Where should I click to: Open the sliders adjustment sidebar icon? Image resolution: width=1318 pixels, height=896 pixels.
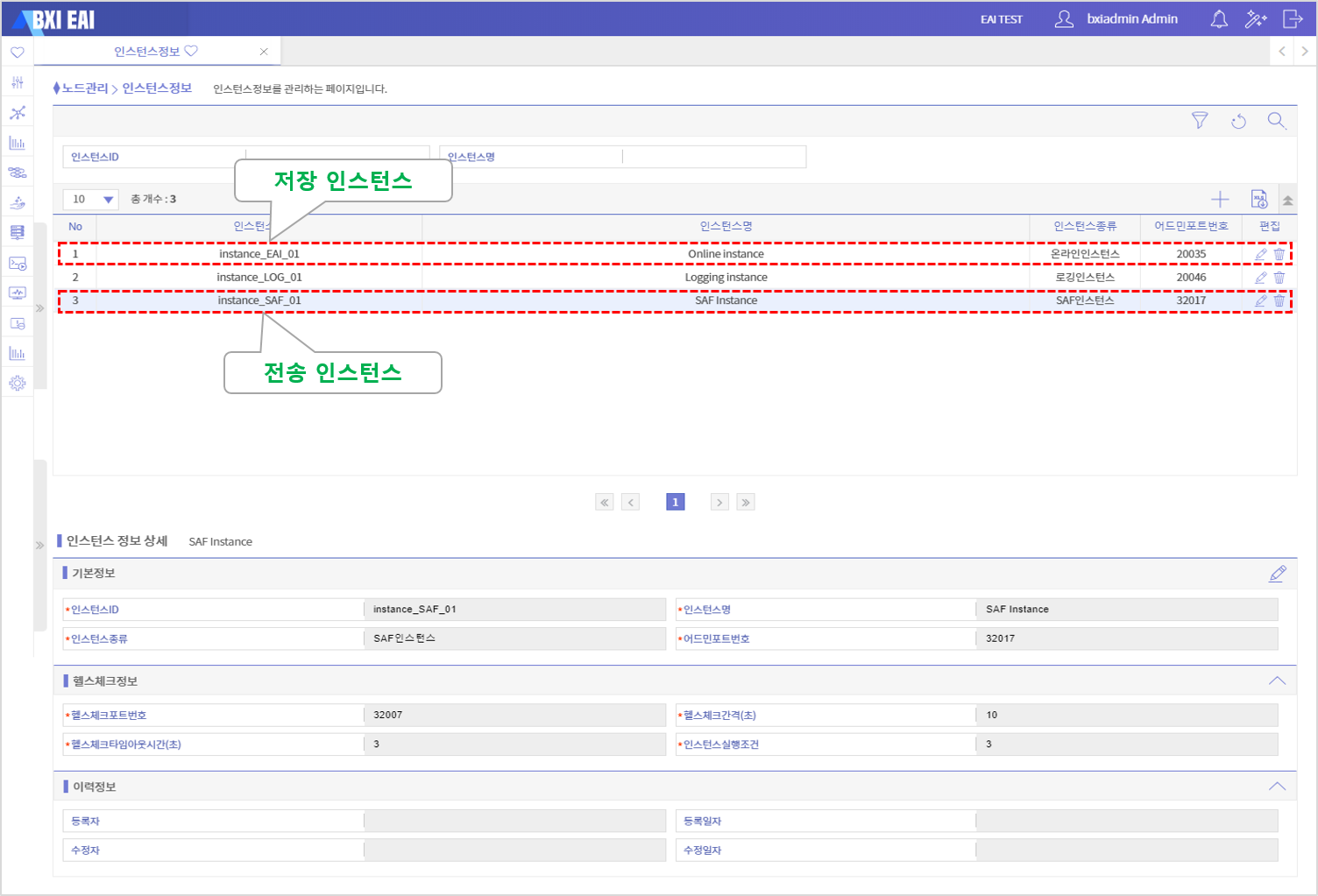coord(18,82)
